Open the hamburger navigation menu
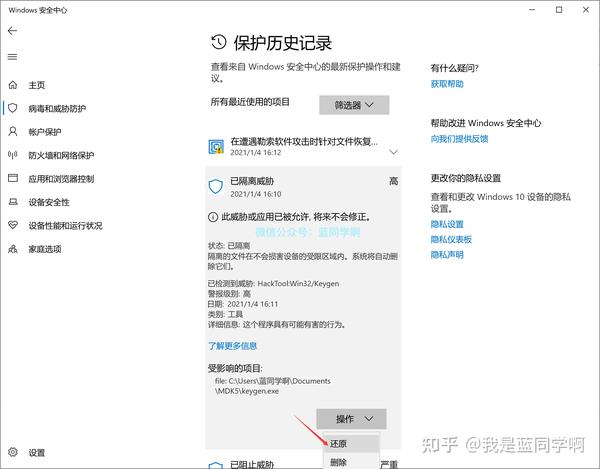Image resolution: width=600 pixels, height=469 pixels. coord(12,57)
